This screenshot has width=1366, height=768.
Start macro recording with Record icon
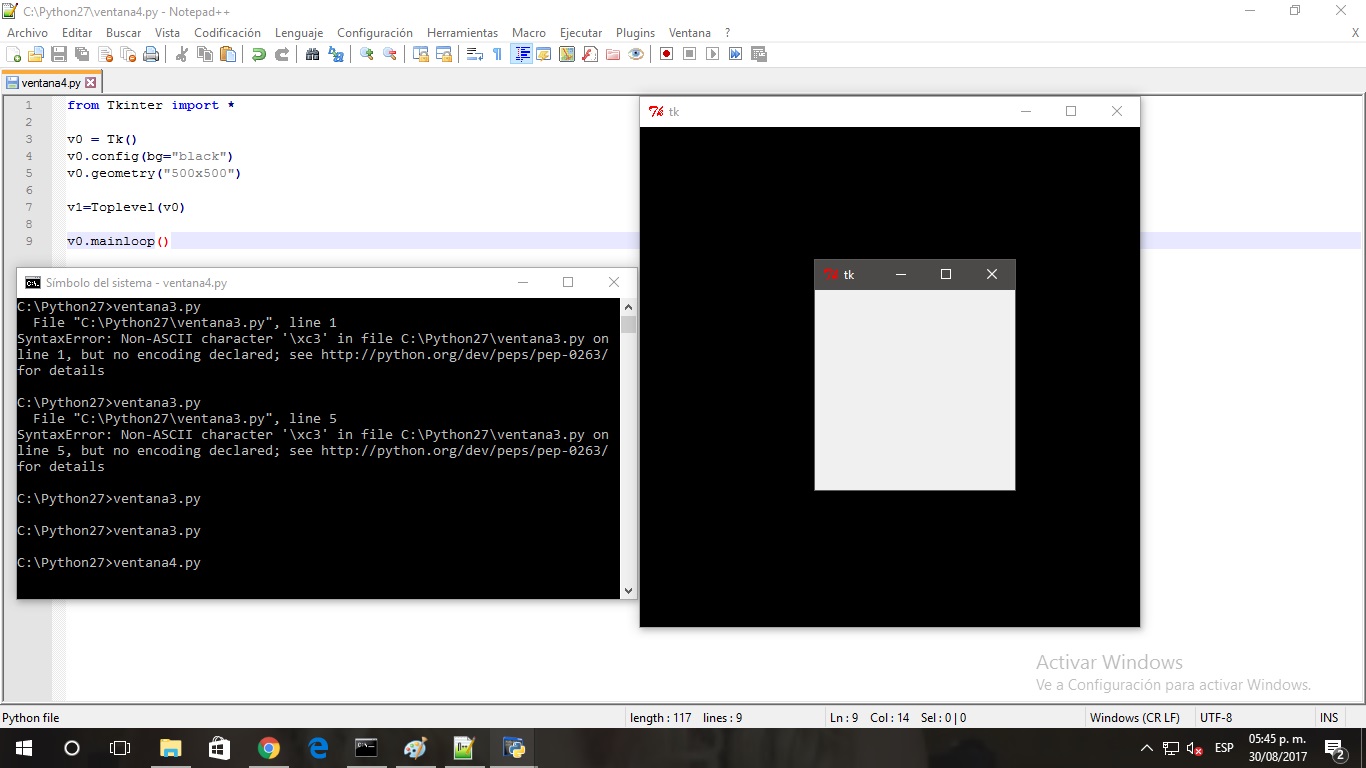665,54
